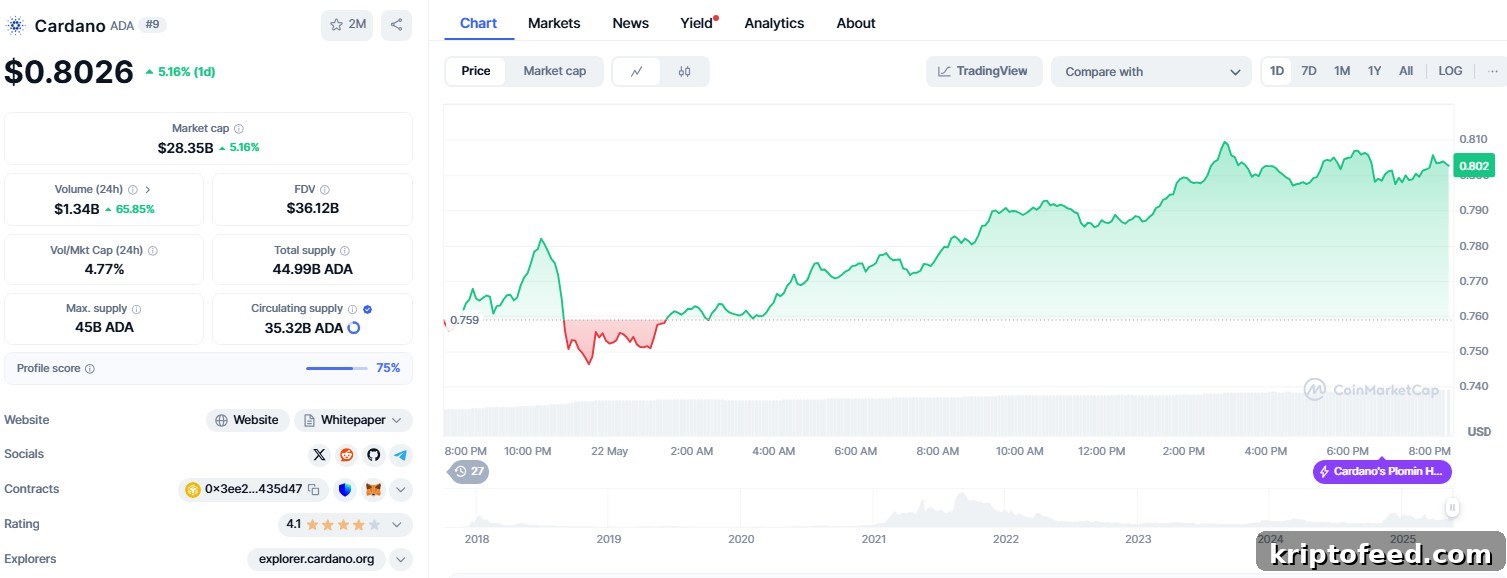
Task: Open the About tab
Action: coord(856,23)
